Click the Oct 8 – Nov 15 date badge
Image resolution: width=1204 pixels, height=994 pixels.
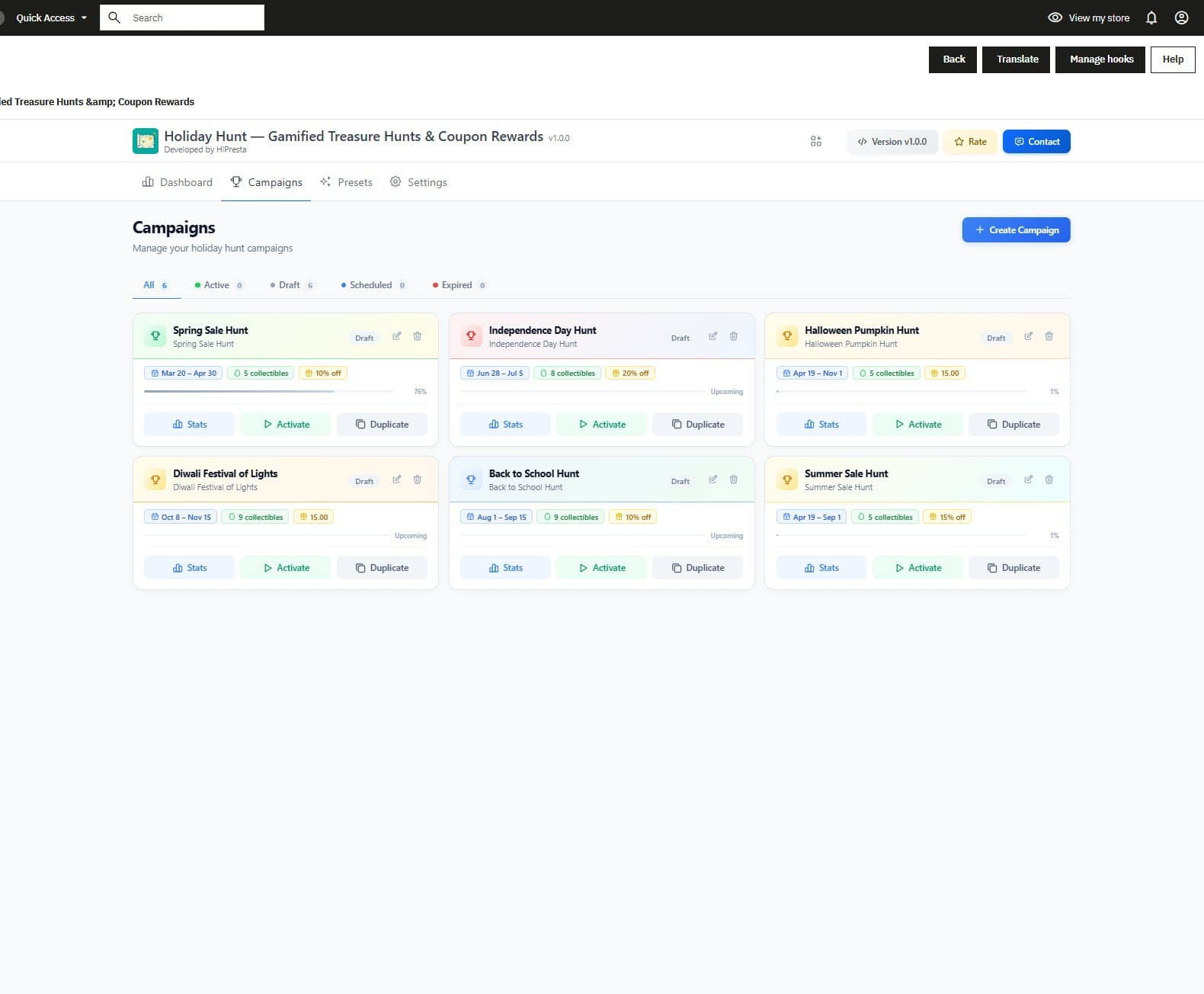pyautogui.click(x=181, y=517)
